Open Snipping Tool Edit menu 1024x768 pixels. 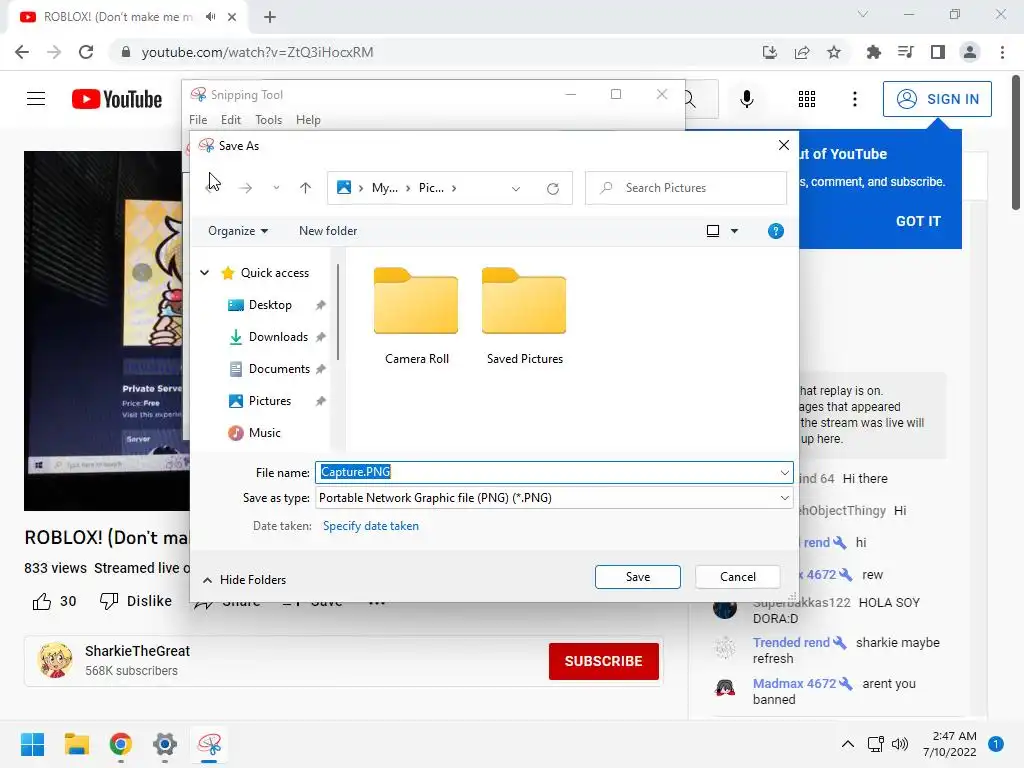231,120
